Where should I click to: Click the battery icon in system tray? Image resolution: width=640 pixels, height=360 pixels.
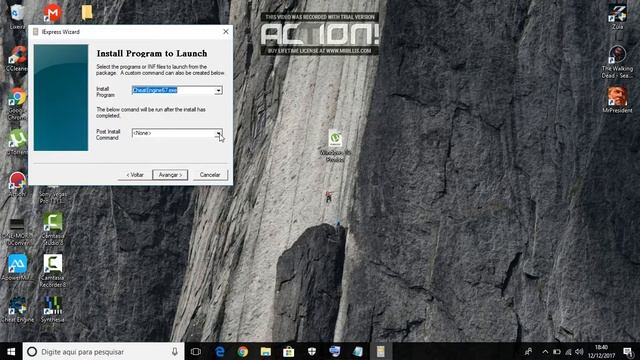coord(557,351)
